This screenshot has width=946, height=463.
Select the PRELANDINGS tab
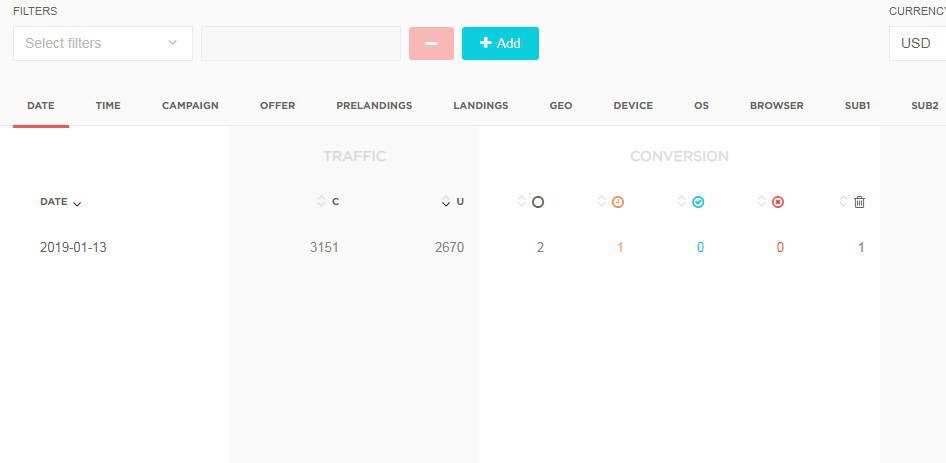coord(374,106)
